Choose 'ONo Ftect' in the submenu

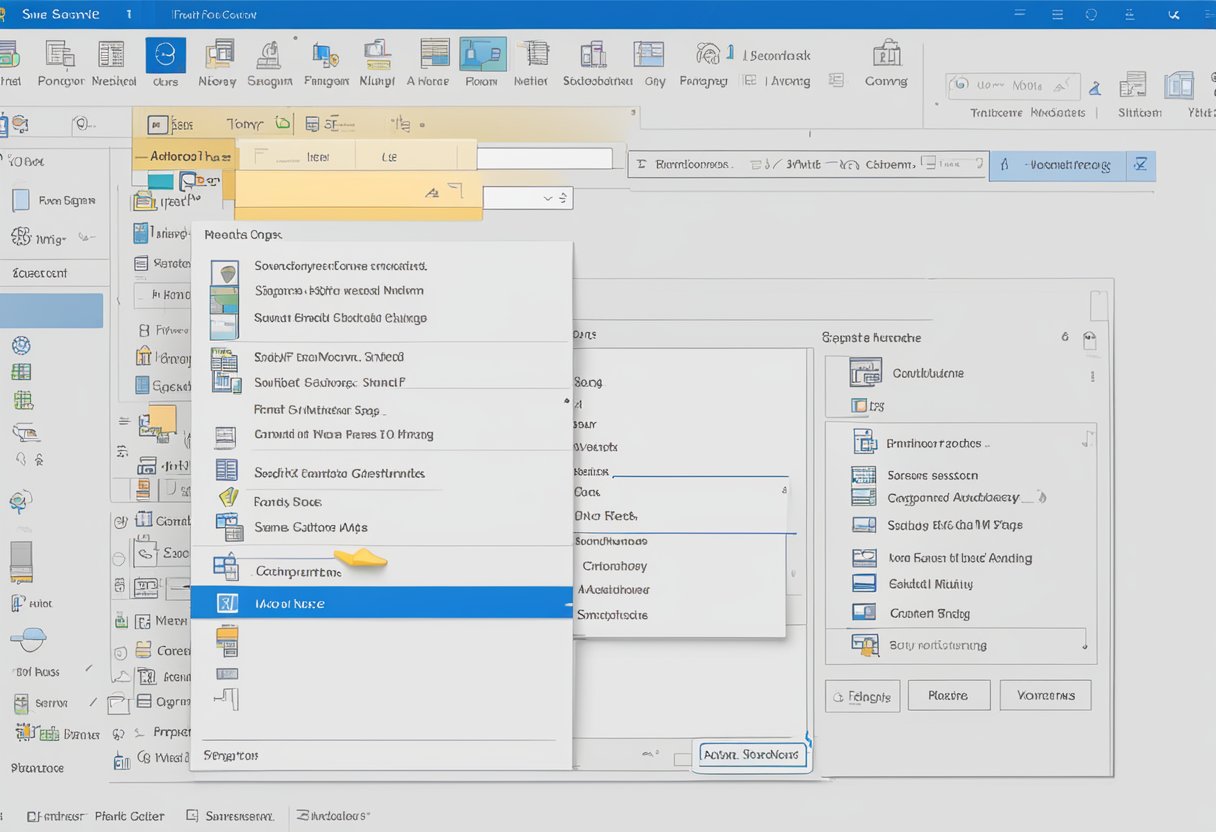(606, 516)
